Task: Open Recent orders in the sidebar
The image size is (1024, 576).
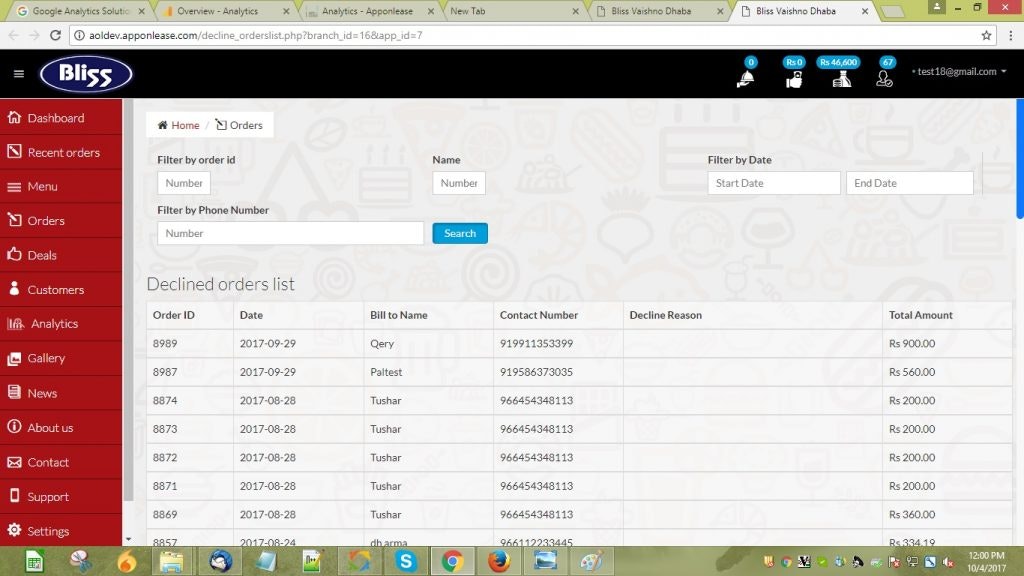Action: click(61, 152)
